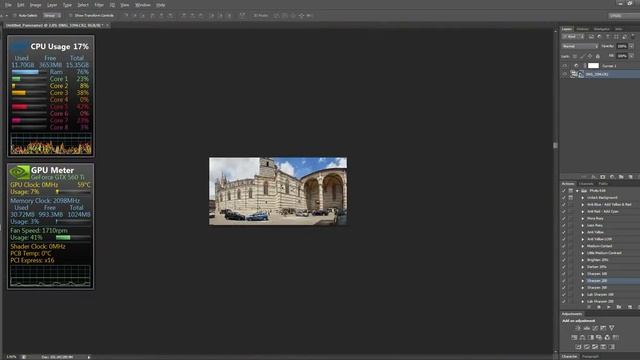Toggle checkmark for Photo Edit action set
The image size is (640, 360).
564,191
